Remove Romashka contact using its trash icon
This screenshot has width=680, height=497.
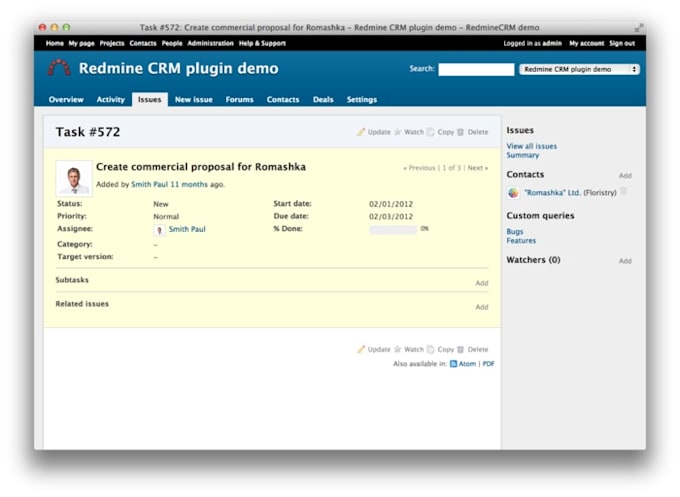(624, 192)
